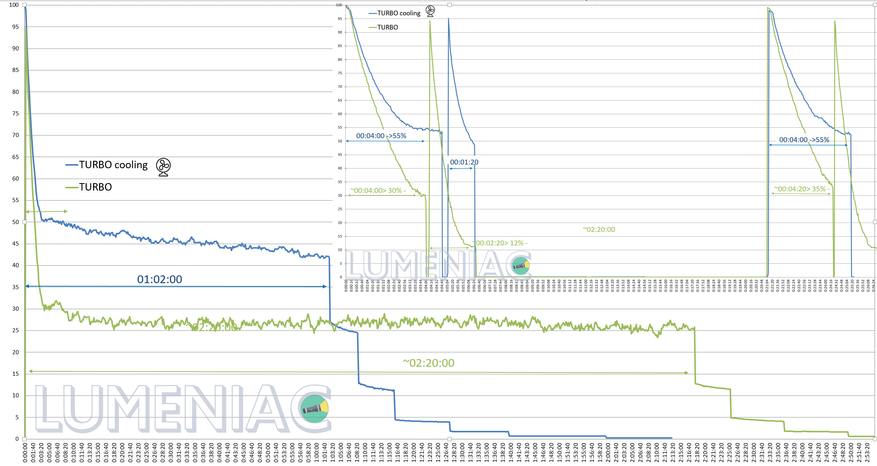Select the green line swatch of main TURBO legend

(71, 187)
